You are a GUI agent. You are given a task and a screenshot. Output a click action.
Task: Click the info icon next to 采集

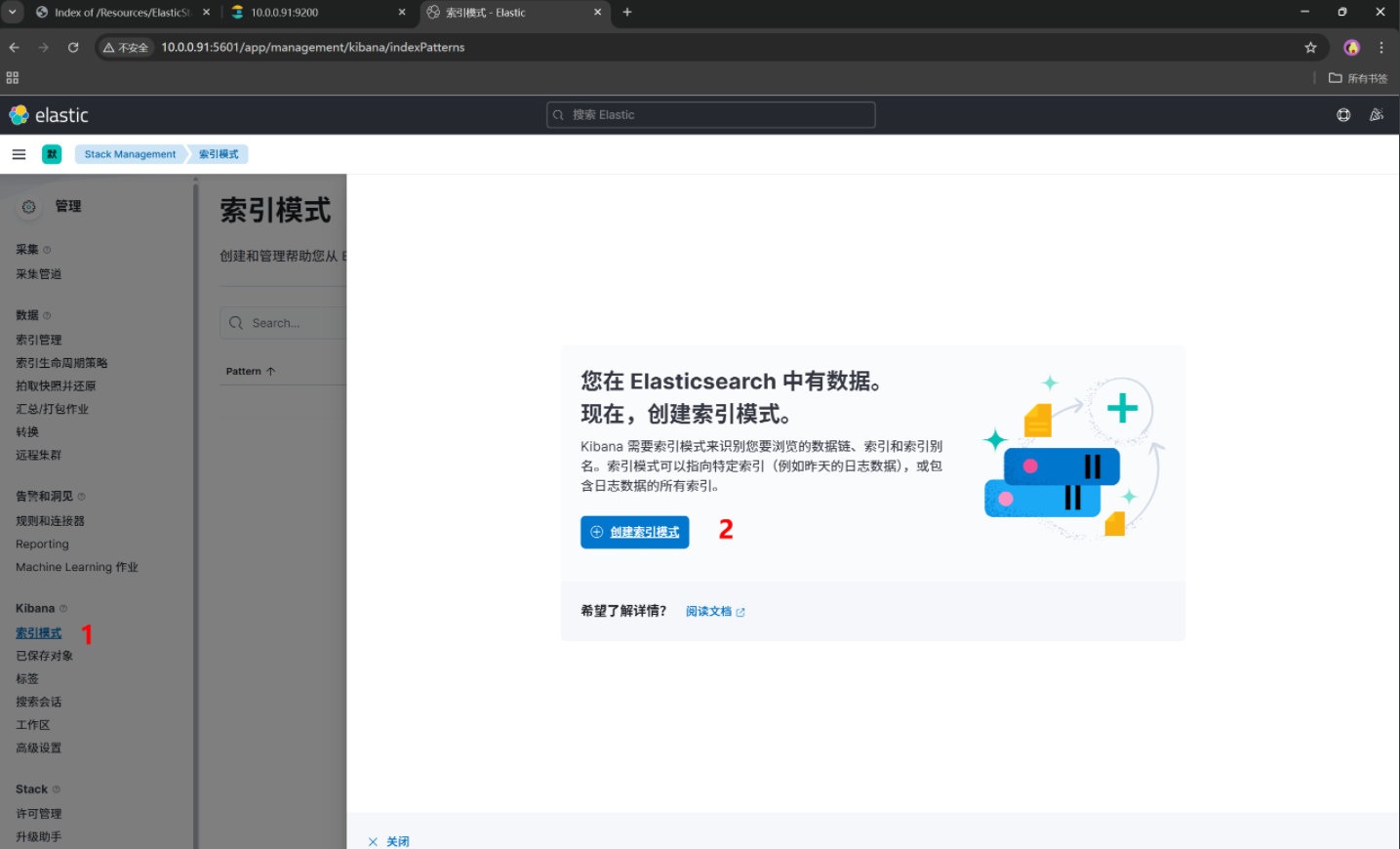[47, 250]
